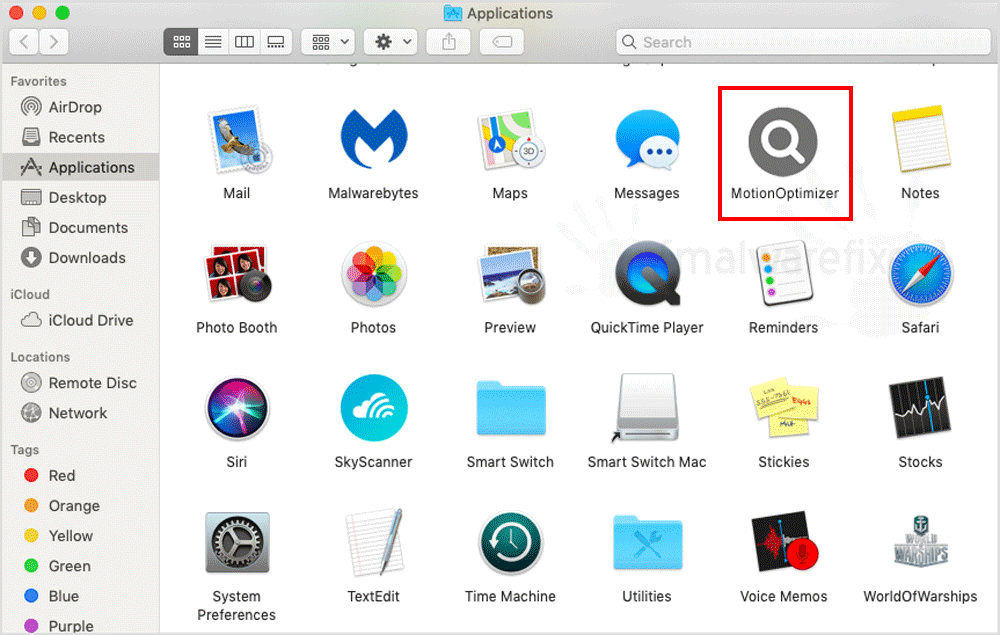The width and height of the screenshot is (1000, 635).
Task: Switch to column view
Action: click(x=244, y=42)
